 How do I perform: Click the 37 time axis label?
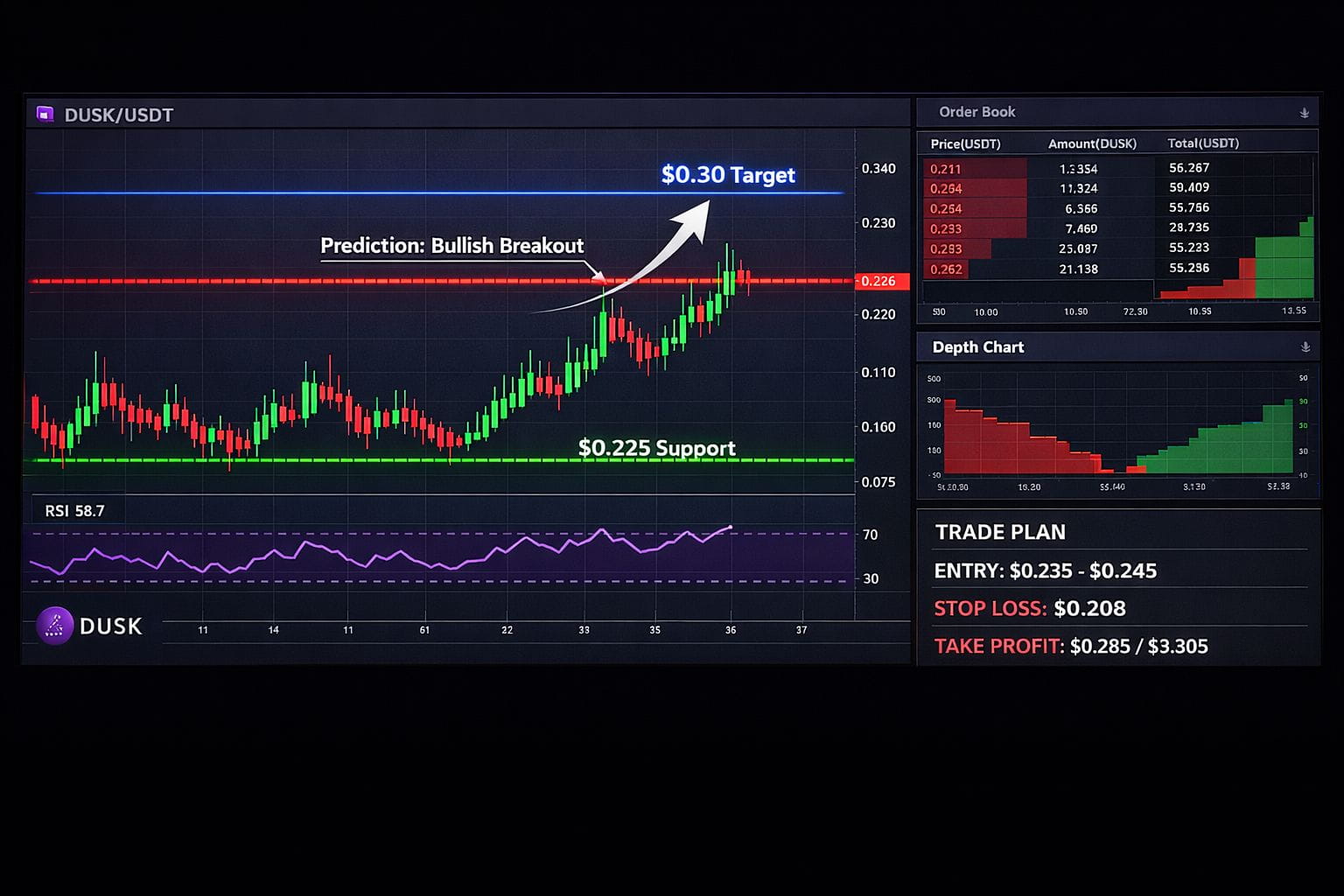click(801, 630)
